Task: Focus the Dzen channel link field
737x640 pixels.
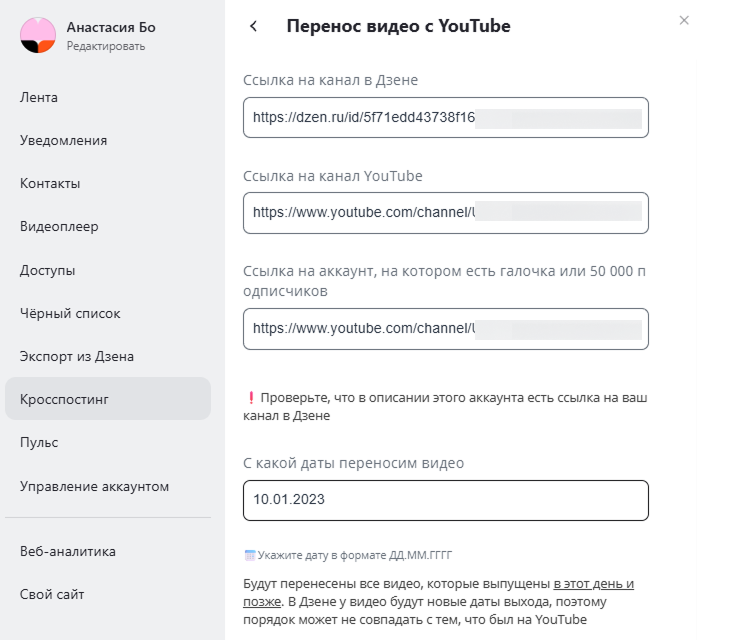Action: coord(445,117)
